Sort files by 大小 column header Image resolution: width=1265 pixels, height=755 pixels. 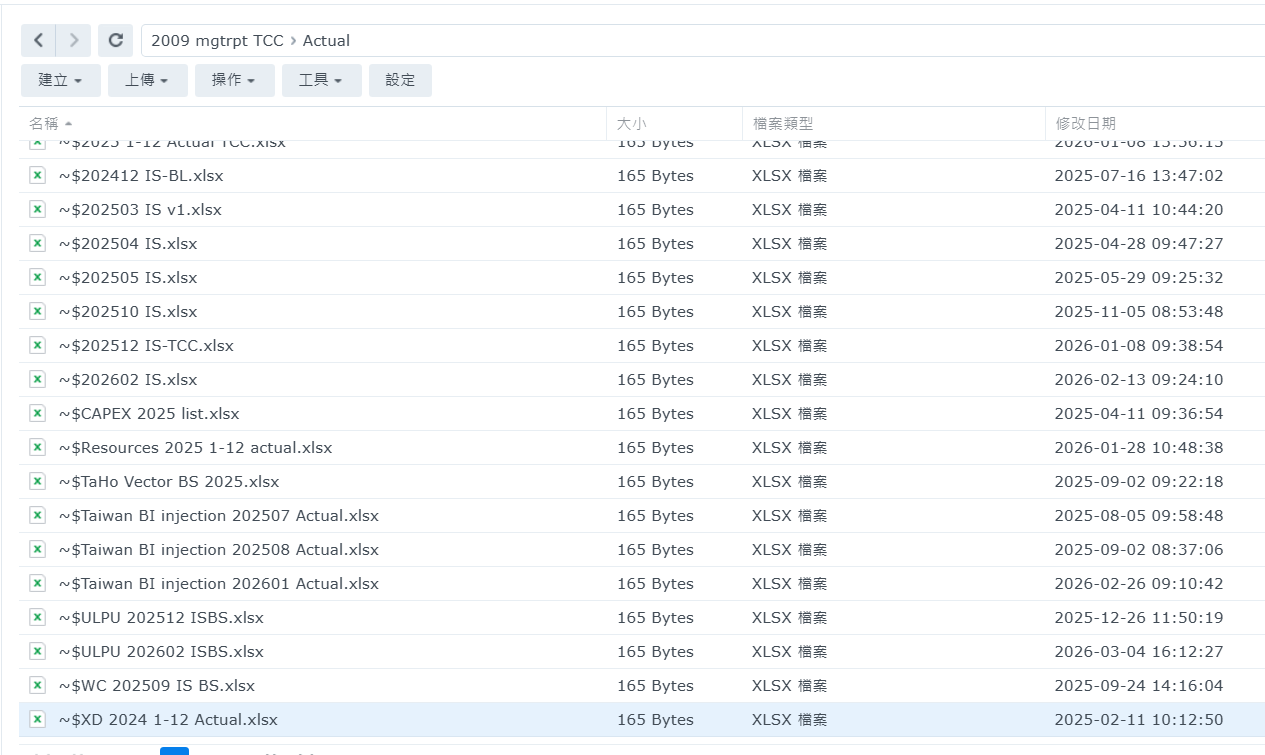click(x=631, y=123)
